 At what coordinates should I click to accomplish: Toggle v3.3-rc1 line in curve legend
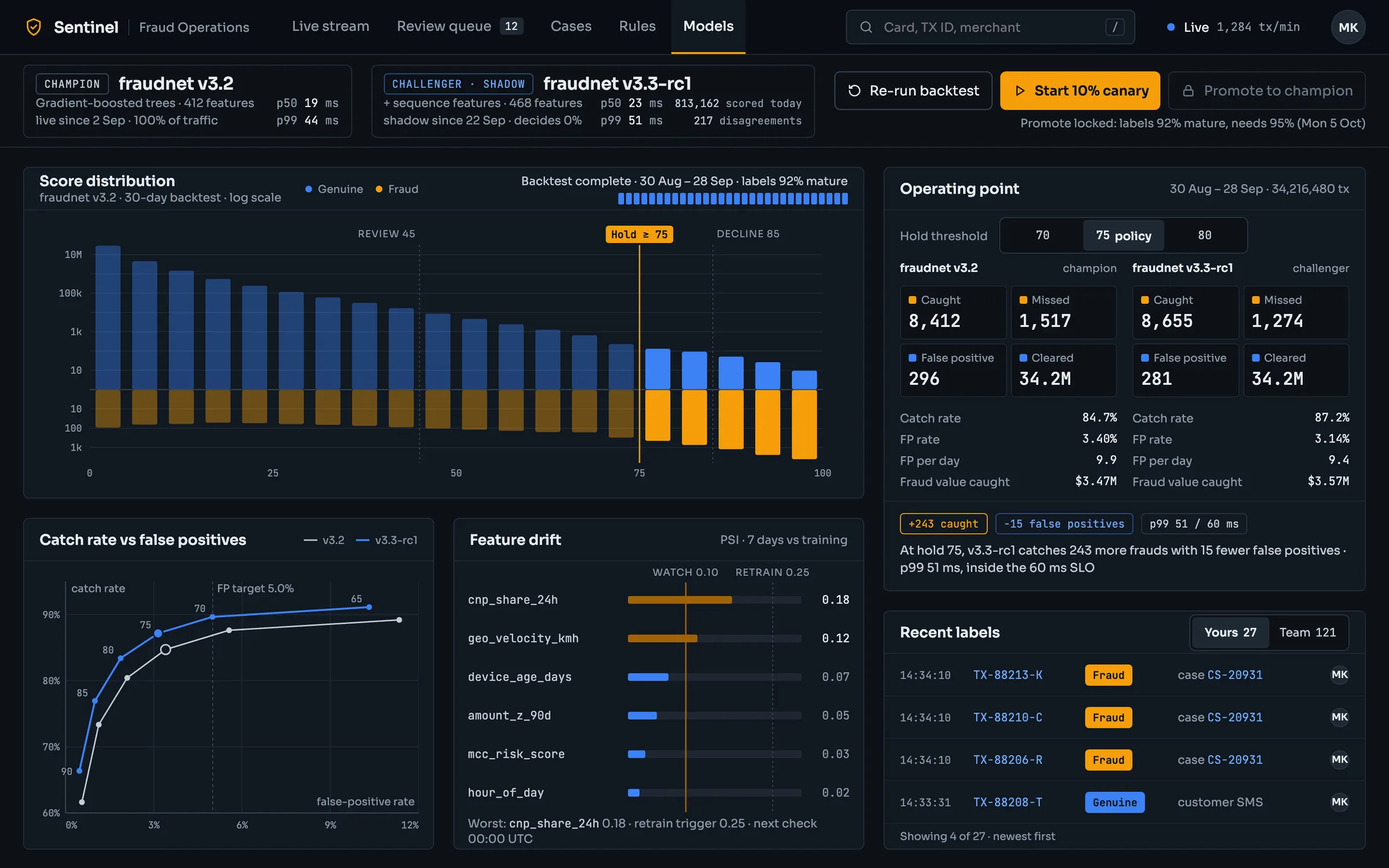387,540
